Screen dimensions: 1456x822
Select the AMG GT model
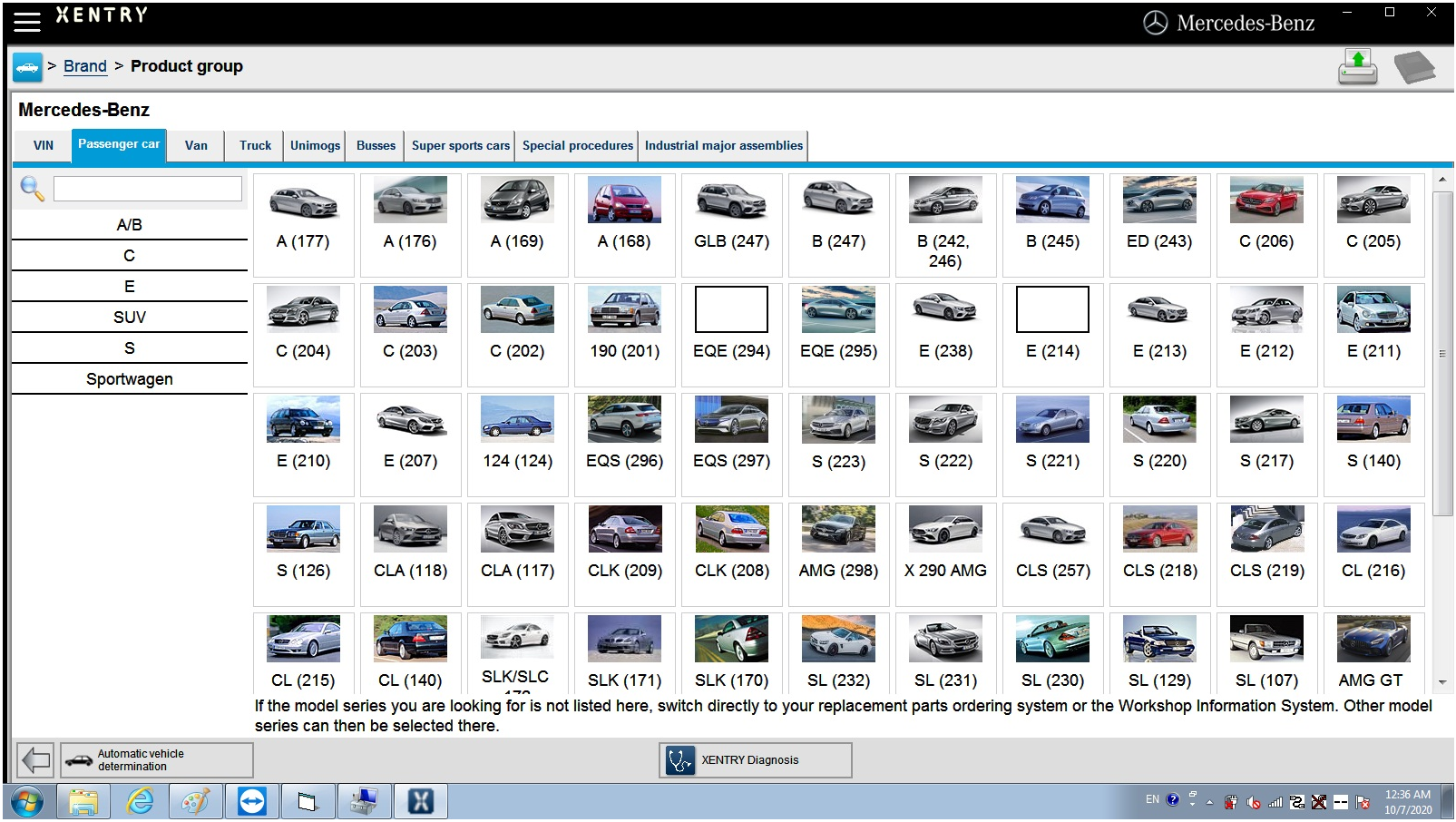click(x=1373, y=653)
